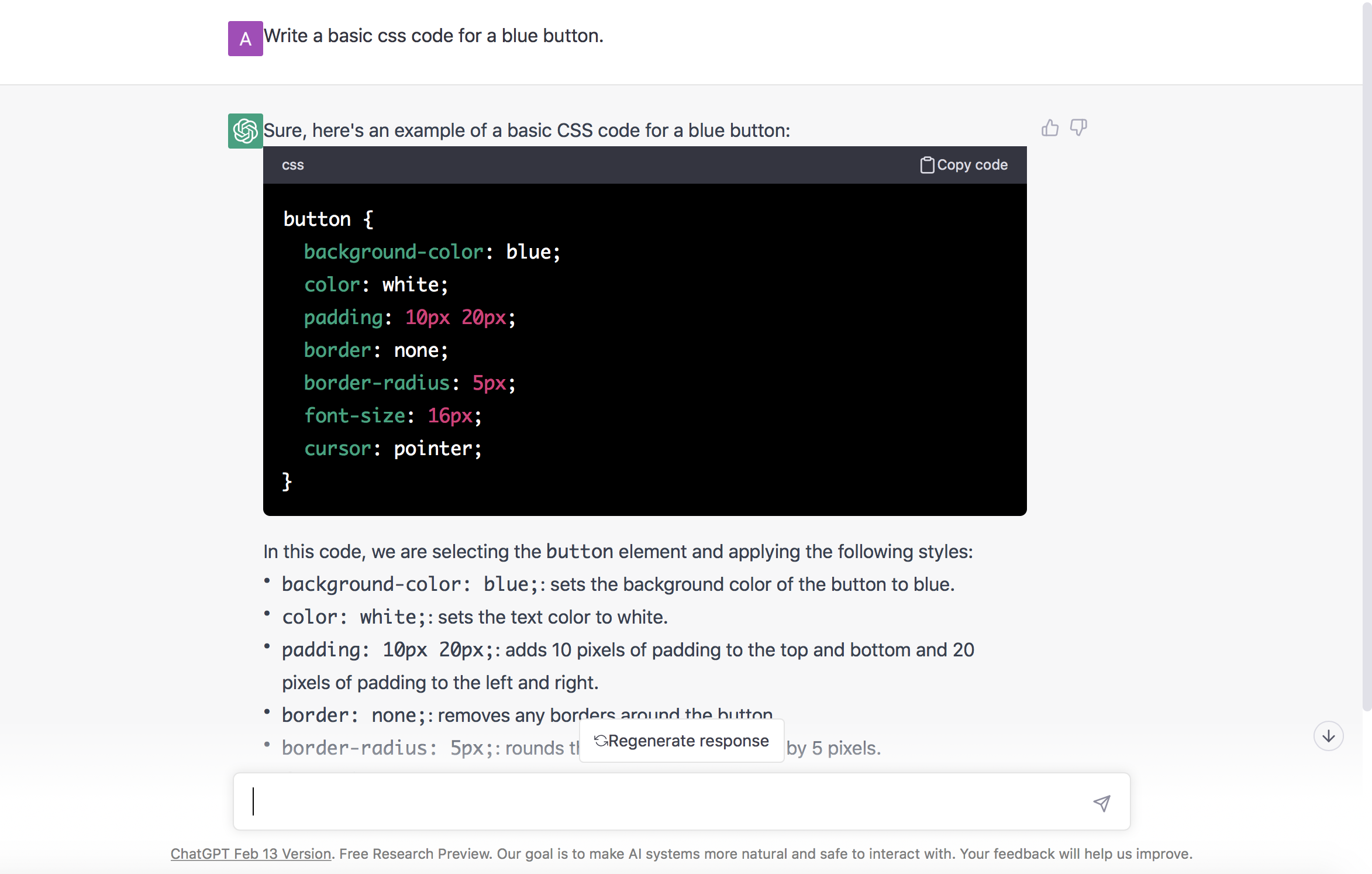Screen dimensions: 1372x874
Task: Click the font-size property value
Action: 449,416
